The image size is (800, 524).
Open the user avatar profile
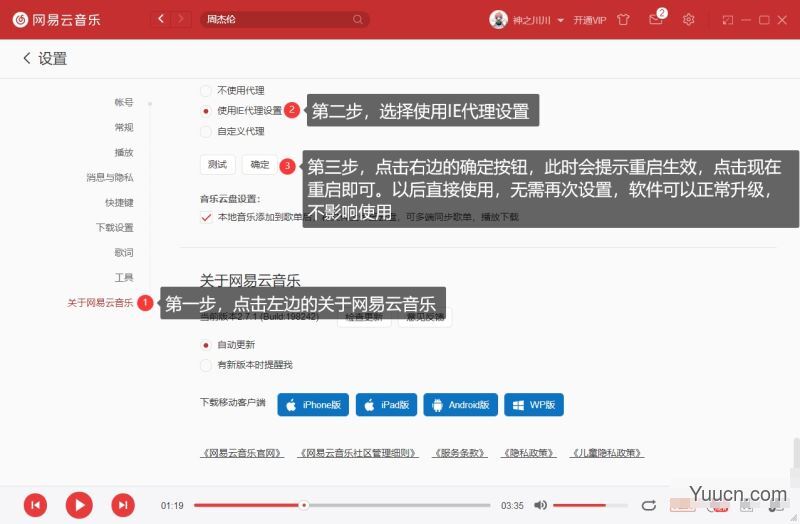(x=498, y=19)
